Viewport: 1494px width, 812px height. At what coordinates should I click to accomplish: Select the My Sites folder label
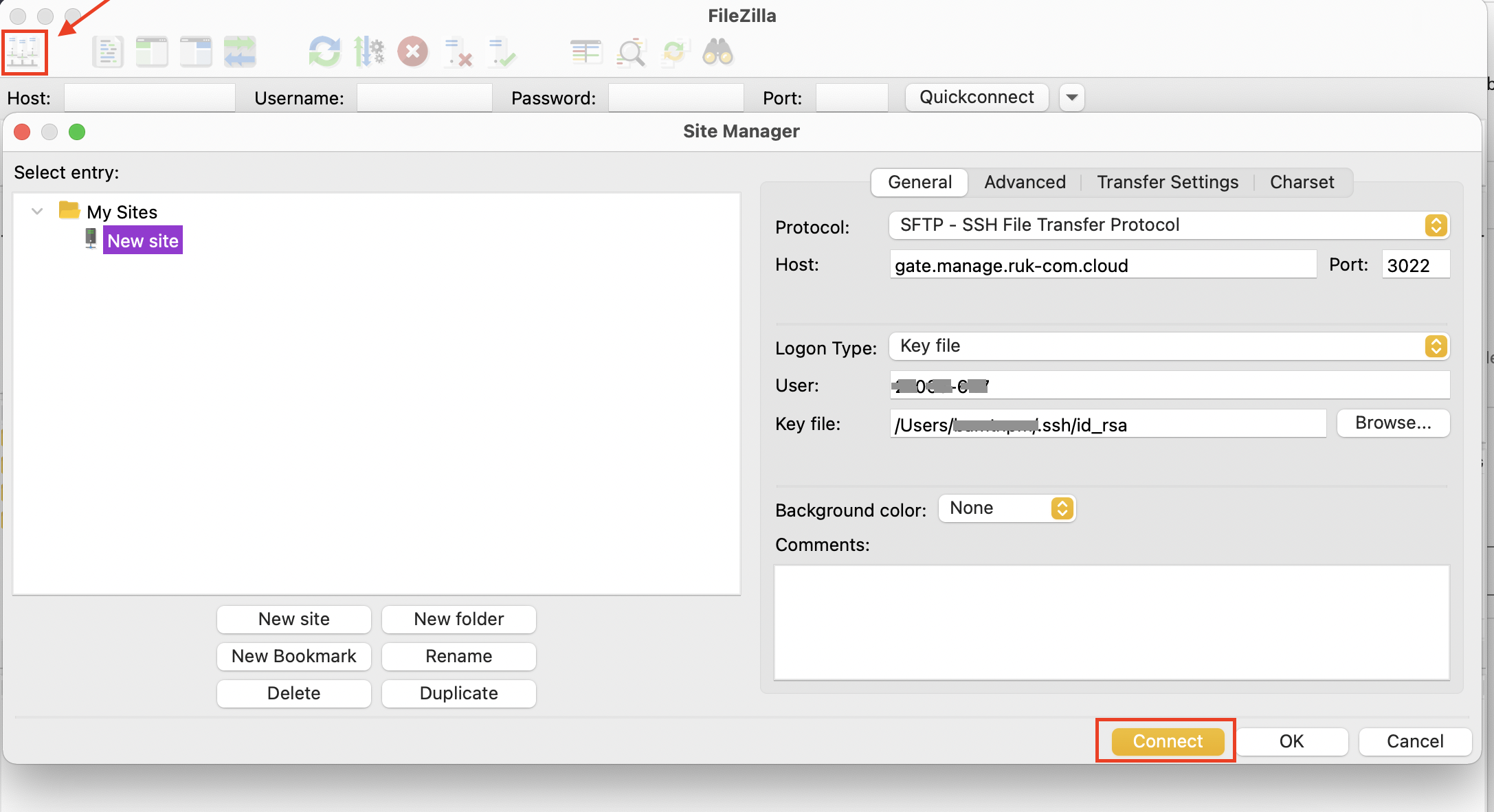point(122,212)
